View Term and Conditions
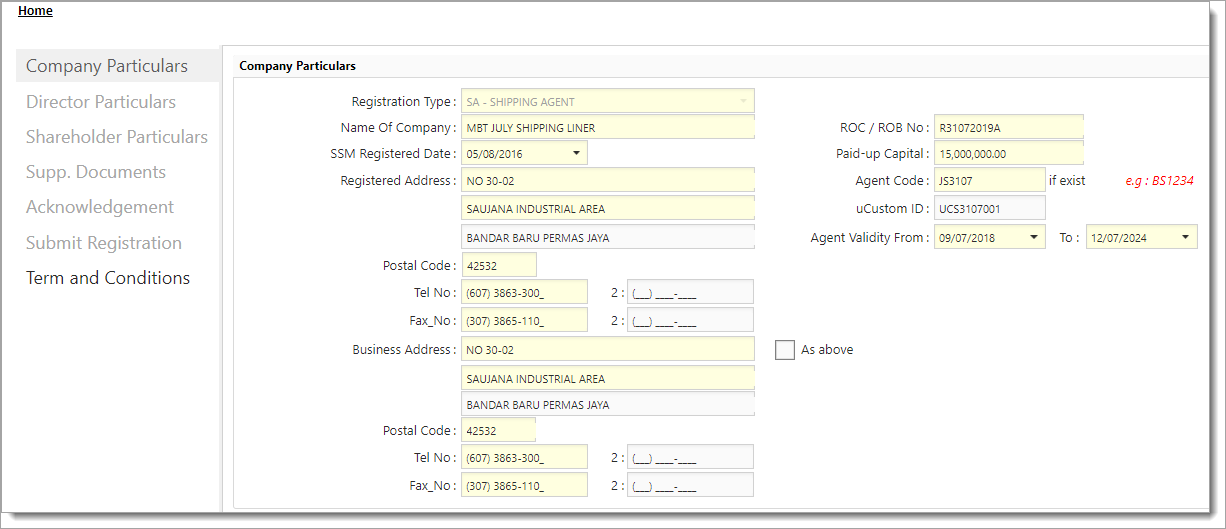This screenshot has width=1226, height=529. (108, 278)
